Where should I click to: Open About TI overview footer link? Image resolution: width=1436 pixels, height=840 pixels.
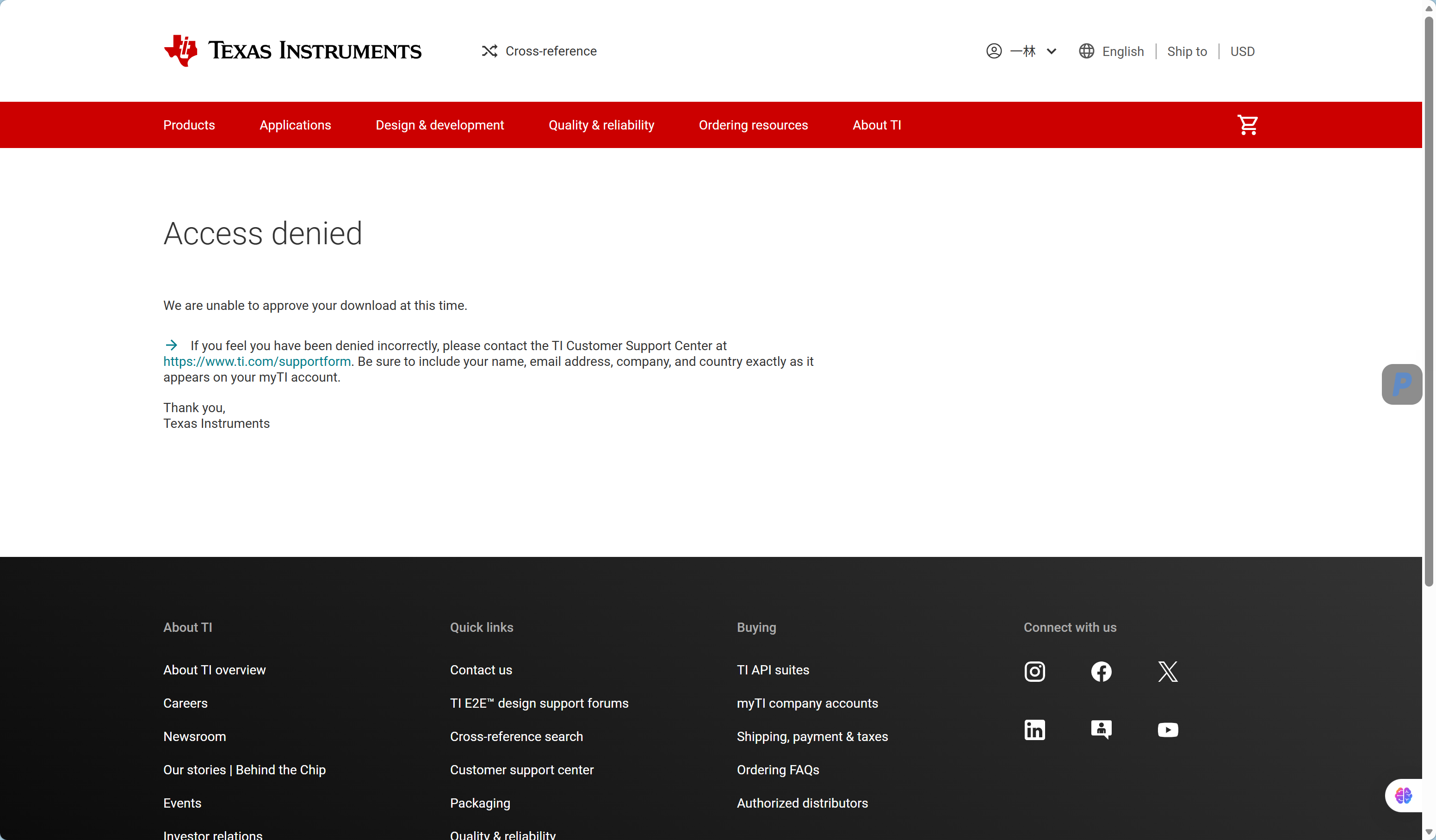point(214,670)
